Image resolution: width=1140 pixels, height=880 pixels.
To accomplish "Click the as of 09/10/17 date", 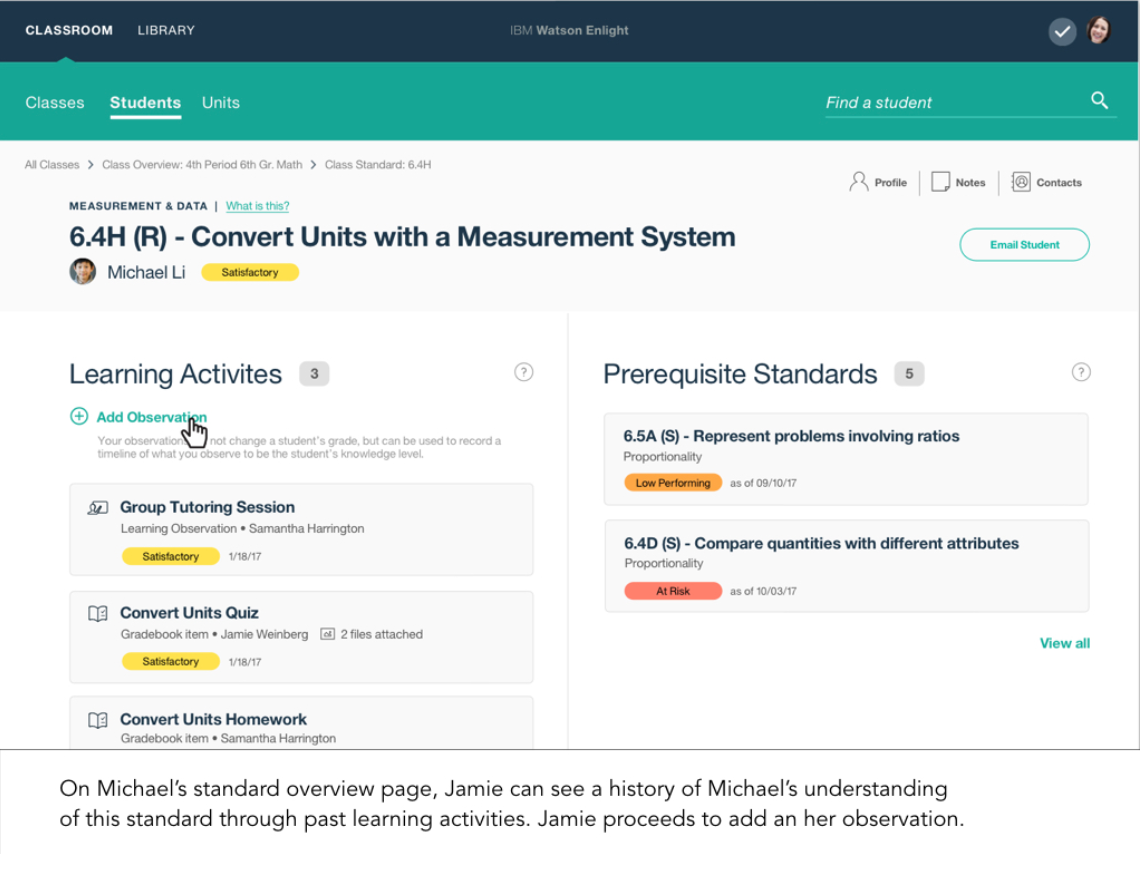I will point(763,483).
